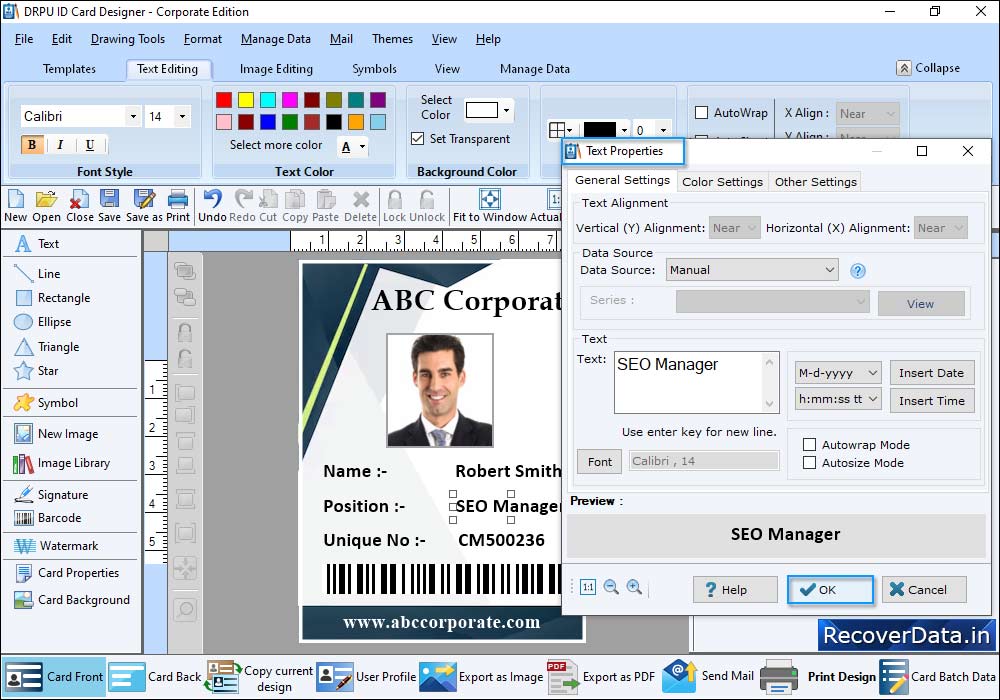Open the Data Source Manual dropdown
The image size is (1000, 700).
(x=752, y=270)
